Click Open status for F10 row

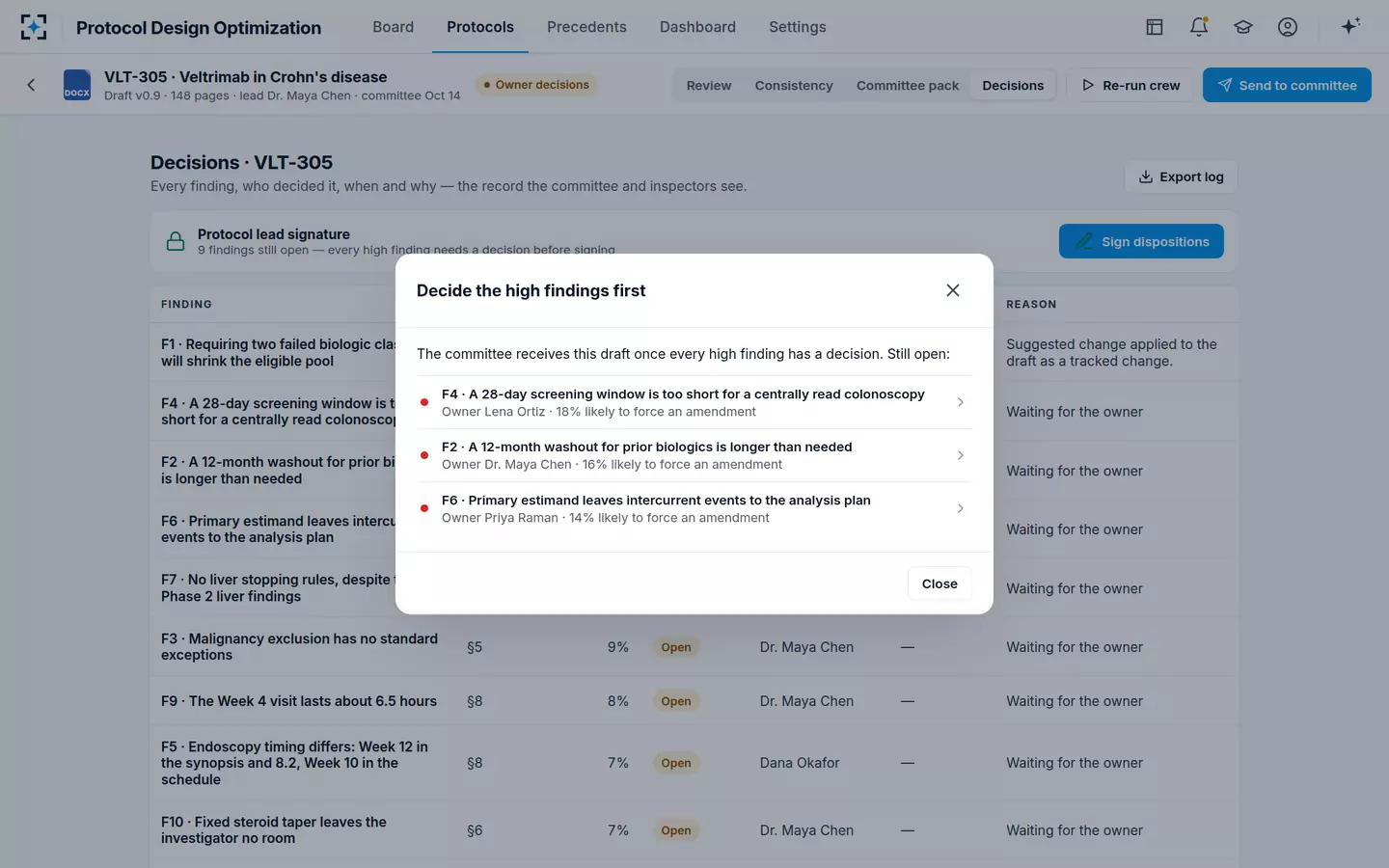(676, 830)
